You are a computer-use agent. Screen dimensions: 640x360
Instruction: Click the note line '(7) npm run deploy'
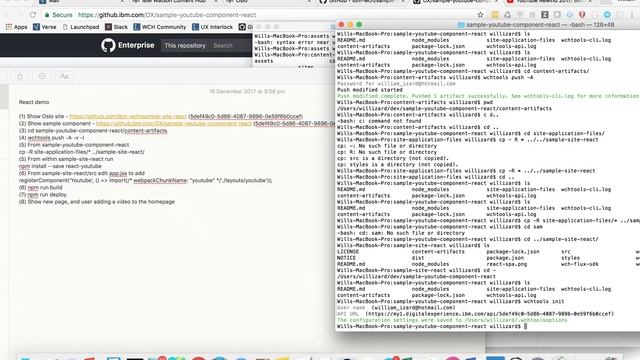tap(42, 195)
